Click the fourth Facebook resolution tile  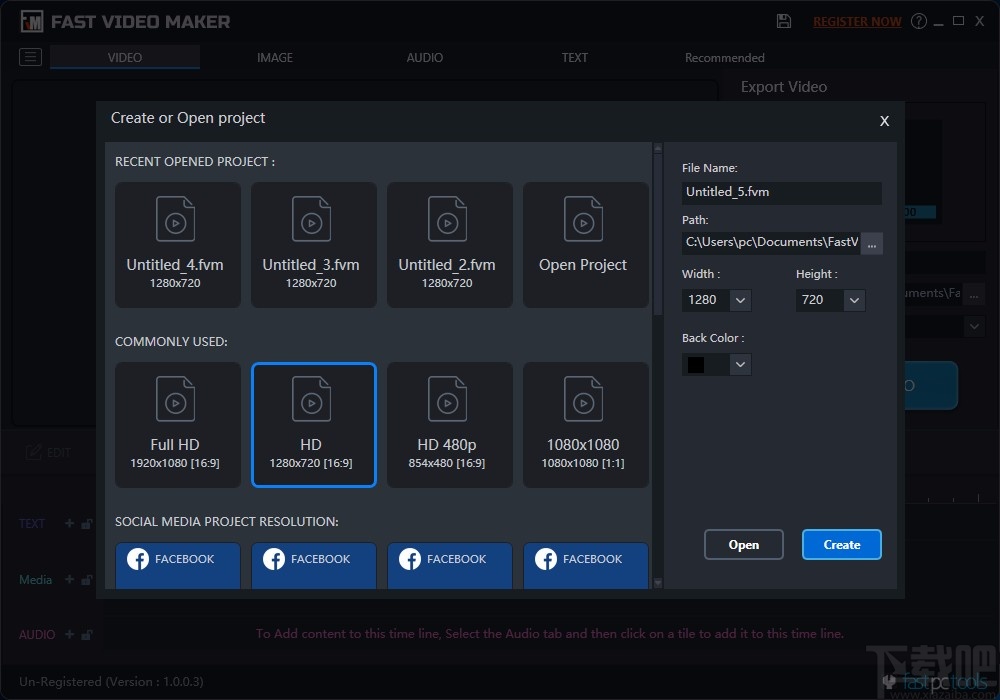(585, 565)
